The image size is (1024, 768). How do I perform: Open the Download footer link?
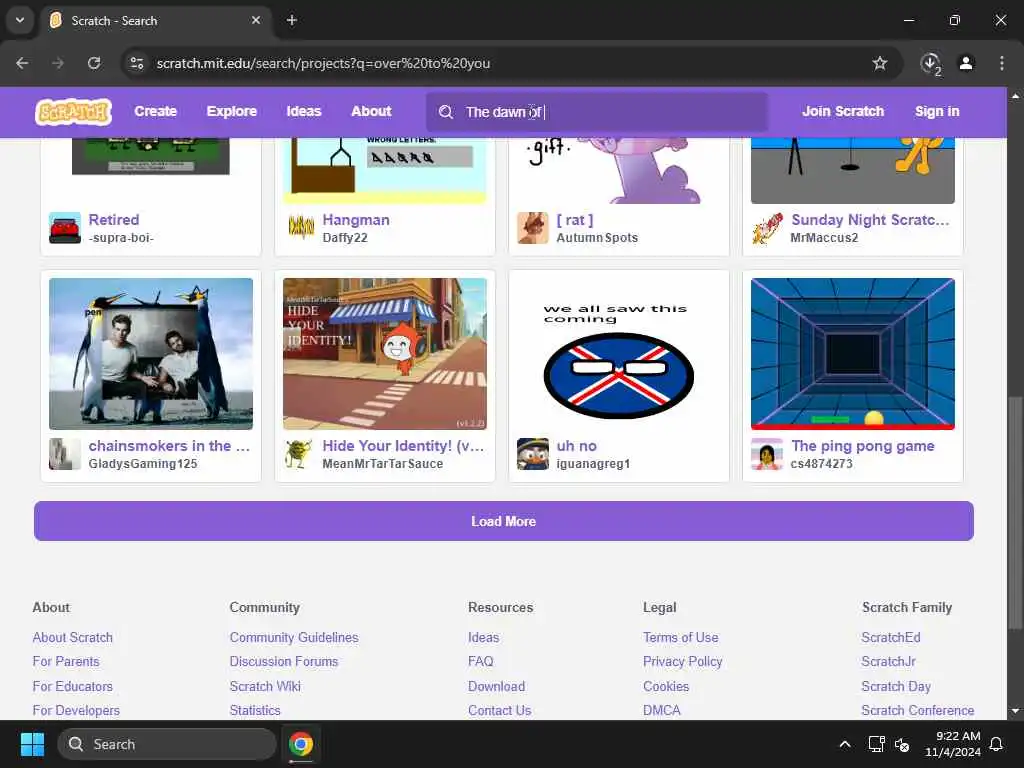click(x=496, y=686)
